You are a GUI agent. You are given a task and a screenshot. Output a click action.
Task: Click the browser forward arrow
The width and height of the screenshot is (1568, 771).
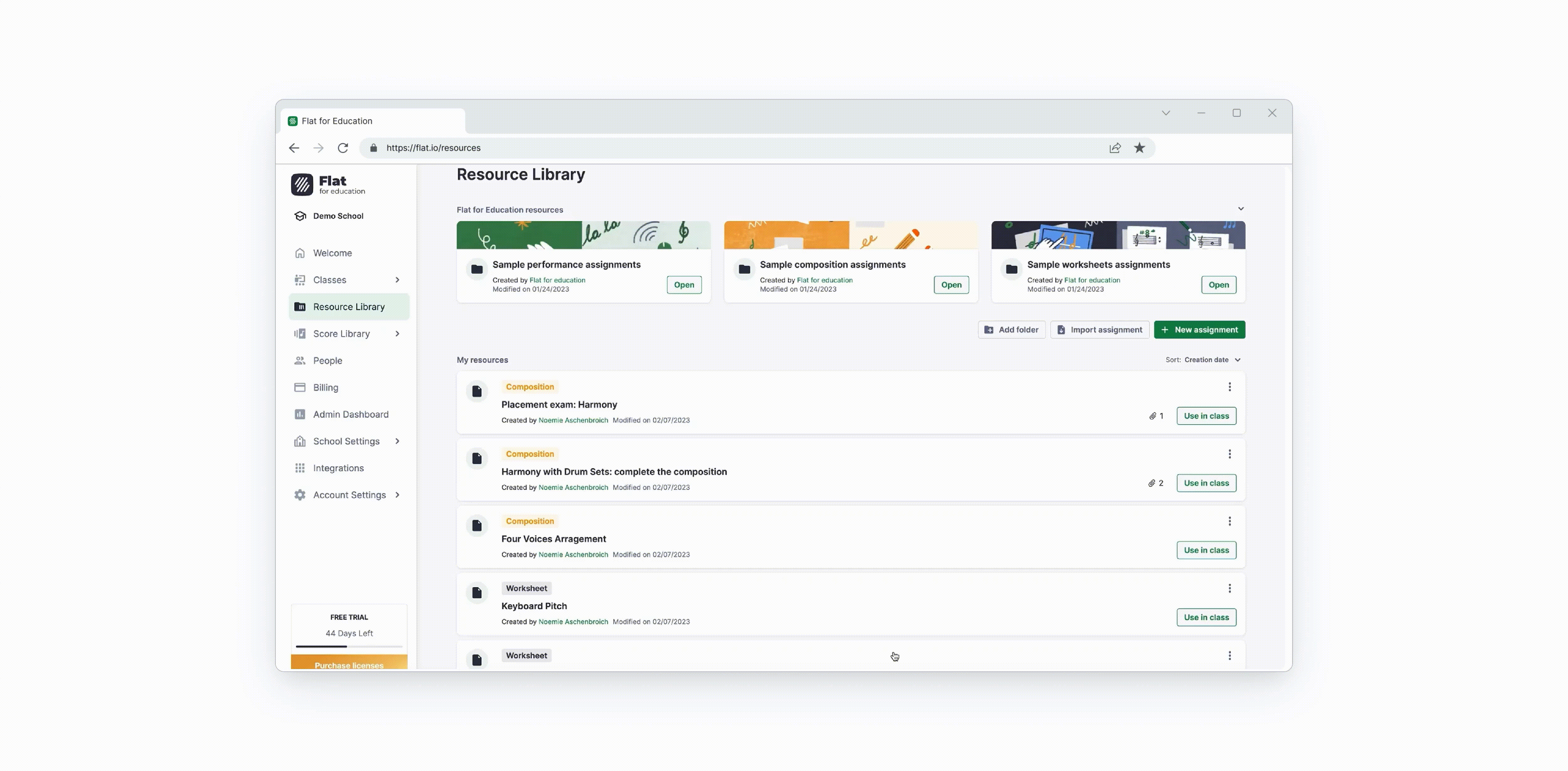click(318, 148)
